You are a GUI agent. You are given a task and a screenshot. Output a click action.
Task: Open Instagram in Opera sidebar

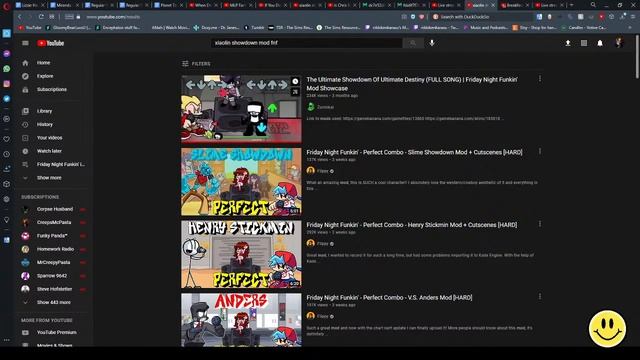7,84
